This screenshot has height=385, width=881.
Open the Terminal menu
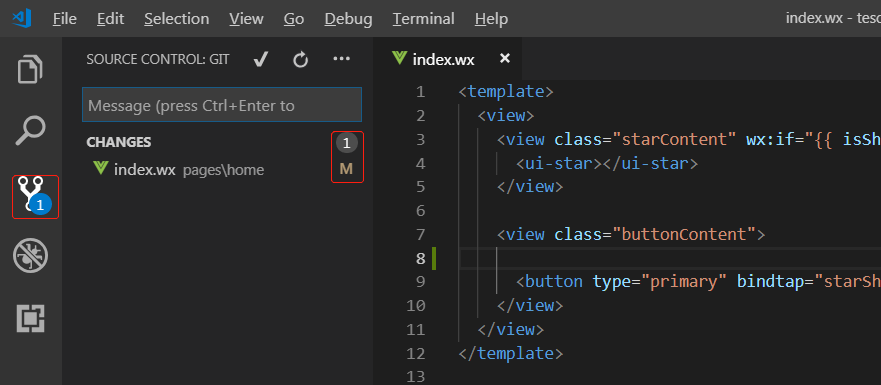[424, 19]
